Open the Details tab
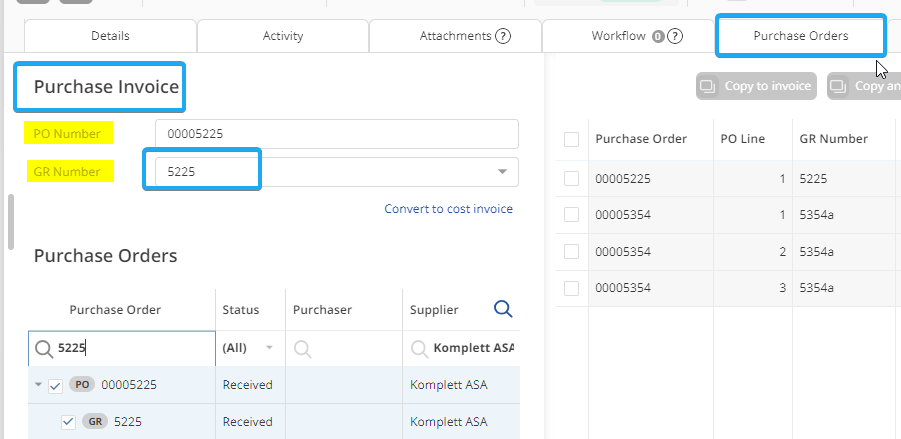This screenshot has width=901, height=439. click(110, 36)
